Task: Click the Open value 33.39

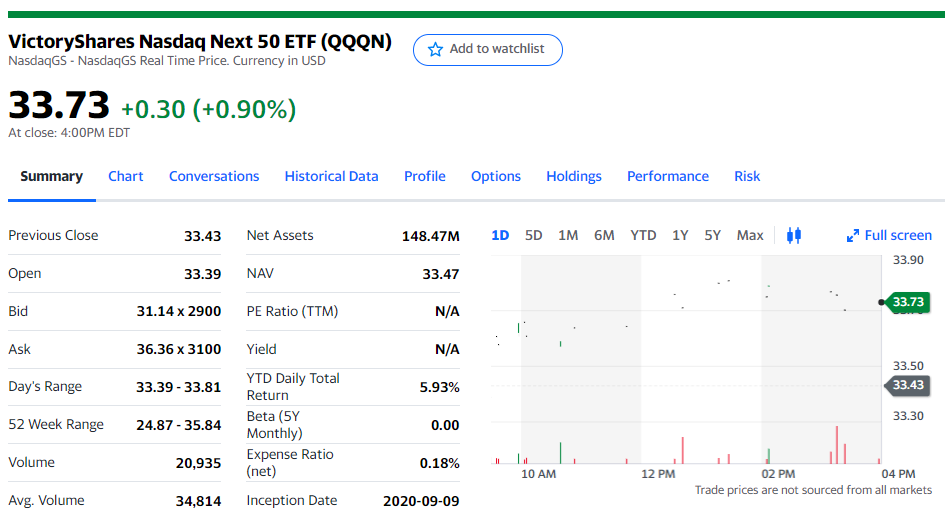Action: point(202,274)
